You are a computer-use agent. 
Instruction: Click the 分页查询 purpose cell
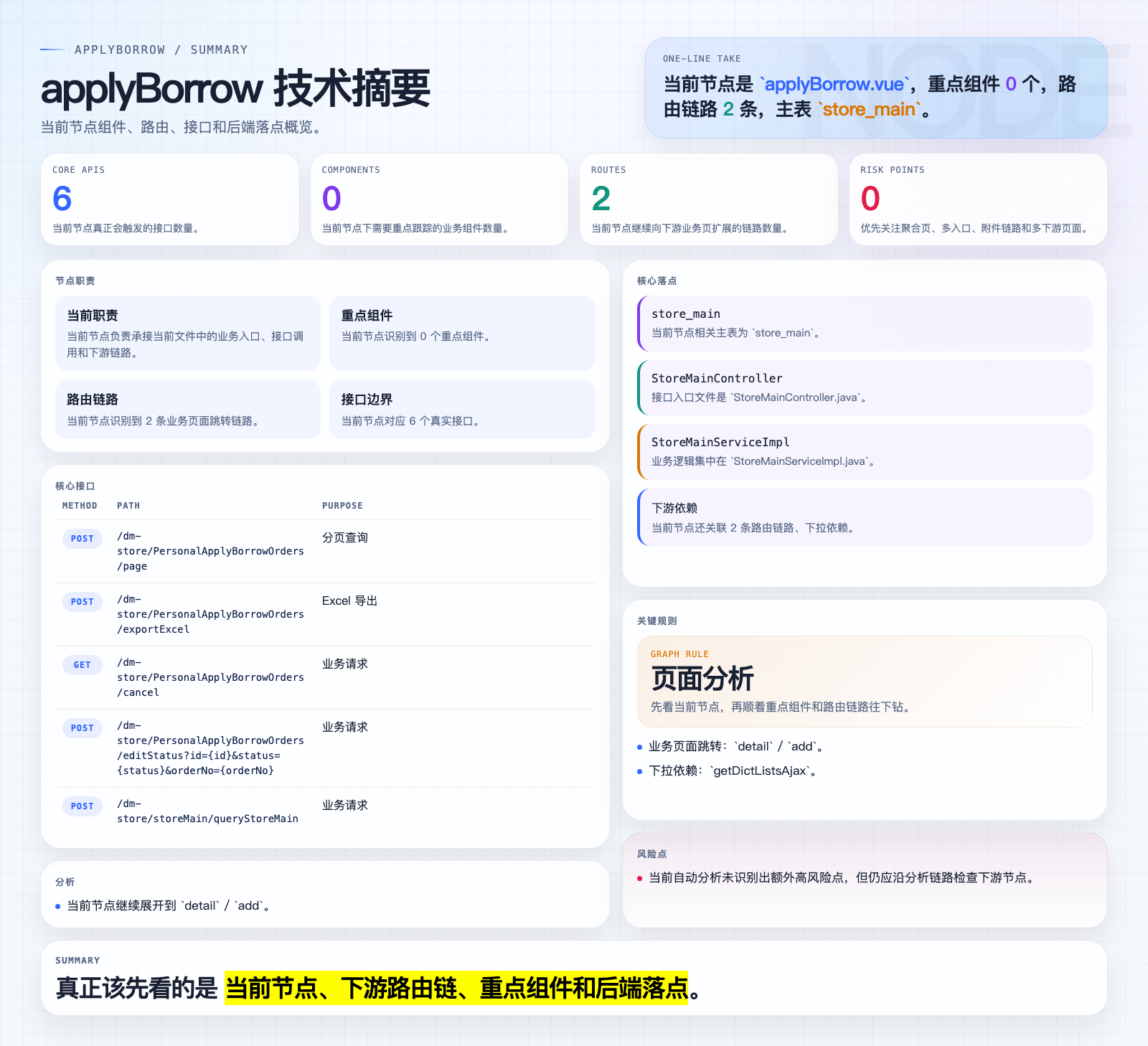click(x=345, y=537)
